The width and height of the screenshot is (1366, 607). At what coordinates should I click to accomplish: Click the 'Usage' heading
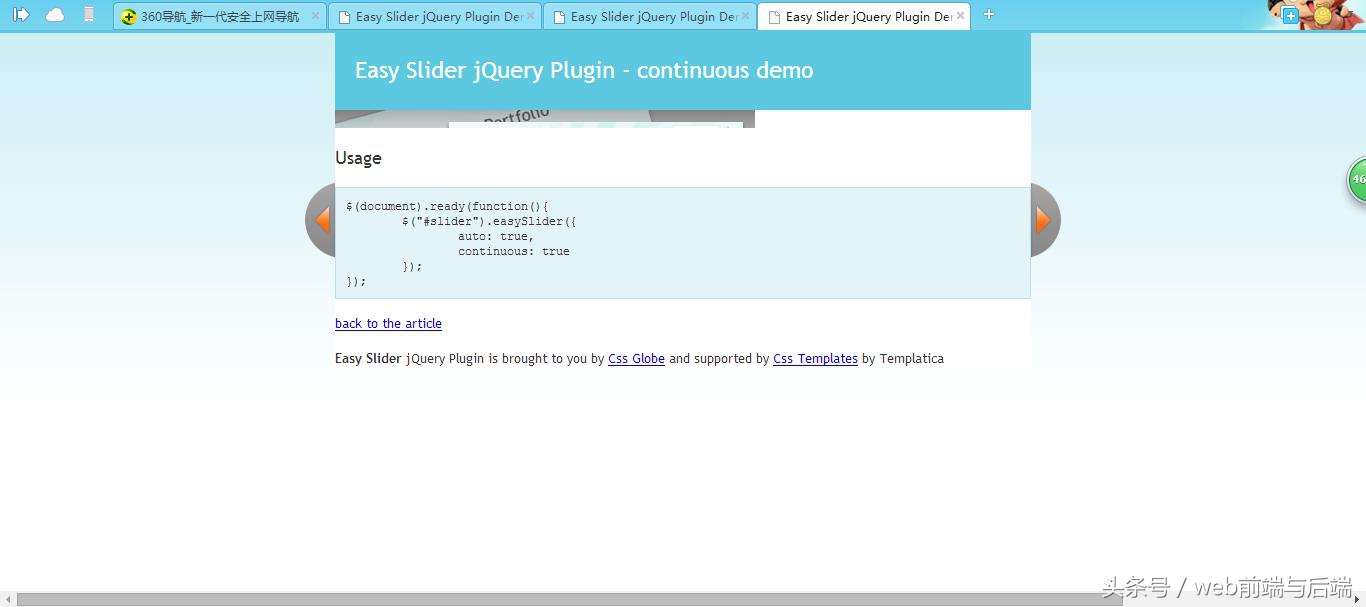point(358,158)
